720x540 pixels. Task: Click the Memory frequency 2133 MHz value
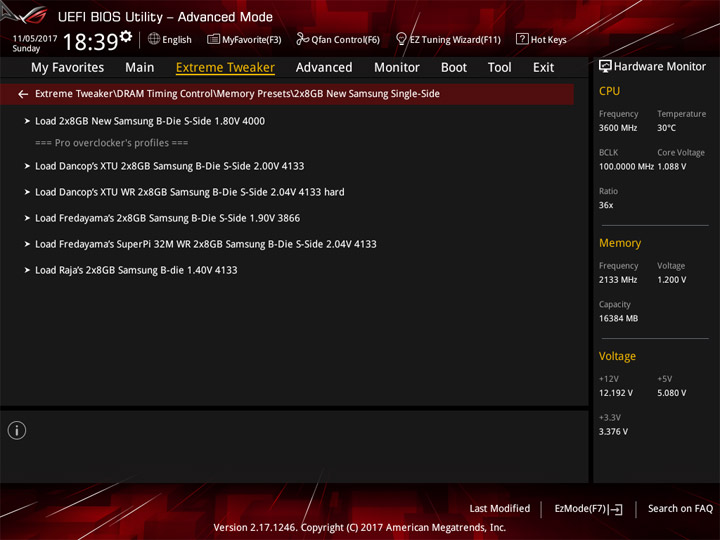click(x=618, y=280)
